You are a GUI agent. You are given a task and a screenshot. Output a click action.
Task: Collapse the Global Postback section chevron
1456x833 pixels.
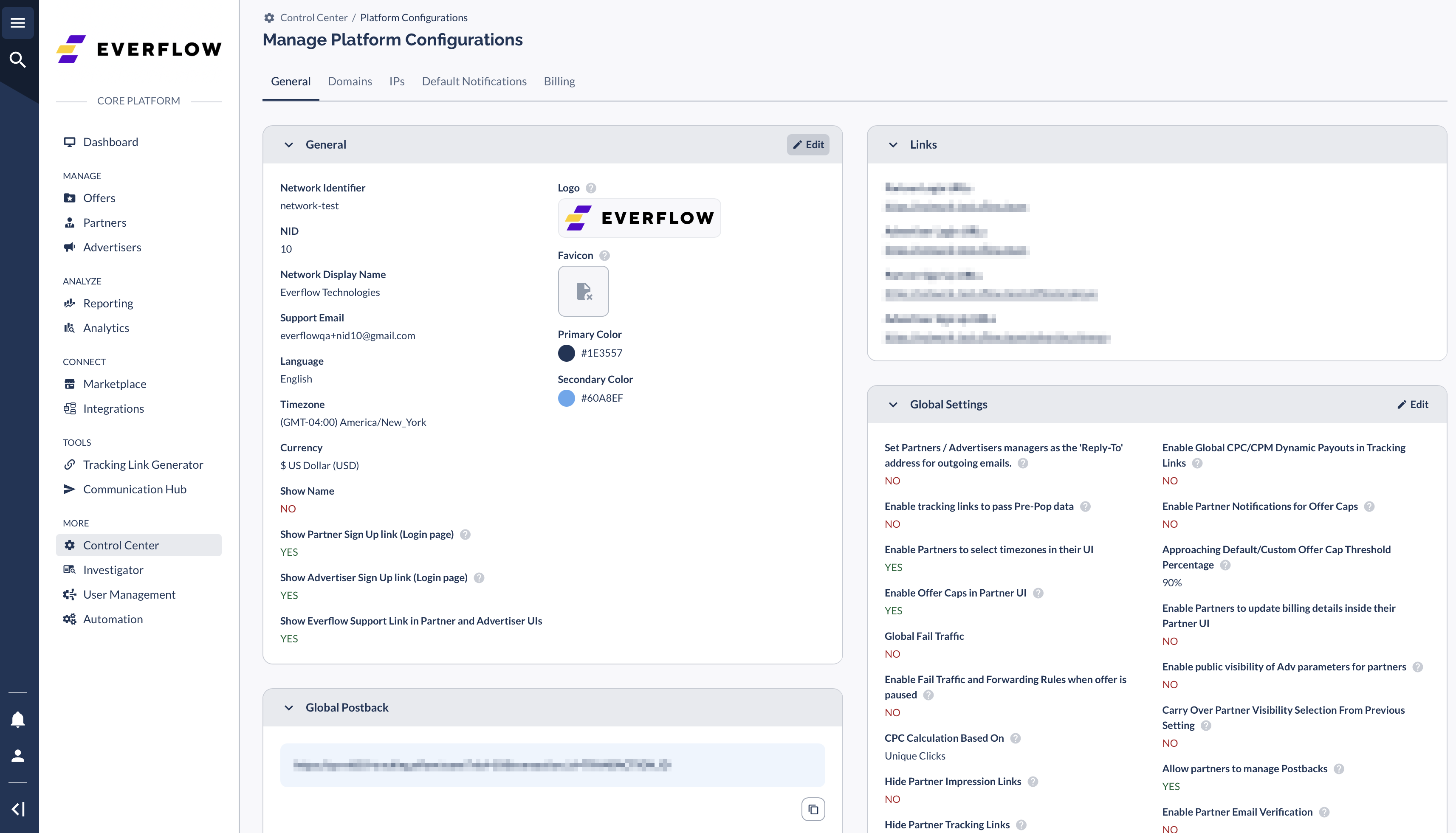coord(288,708)
